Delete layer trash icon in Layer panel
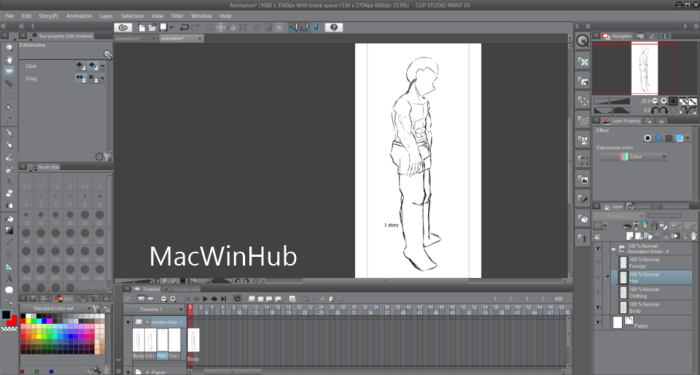700x375 pixels. coord(693,236)
